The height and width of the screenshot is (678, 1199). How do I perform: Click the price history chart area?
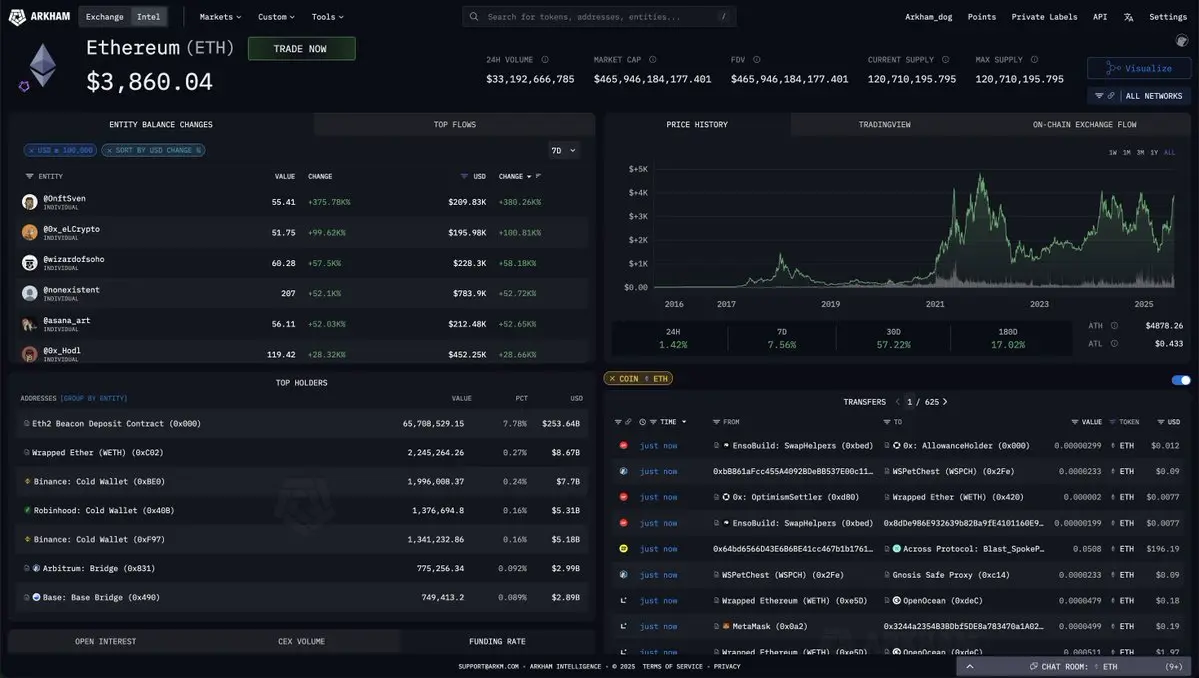click(914, 228)
